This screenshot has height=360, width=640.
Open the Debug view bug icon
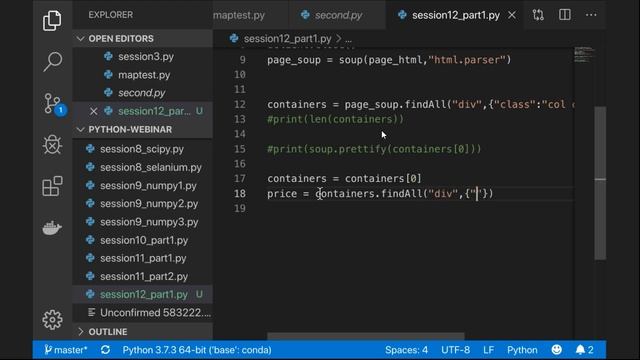click(52, 144)
